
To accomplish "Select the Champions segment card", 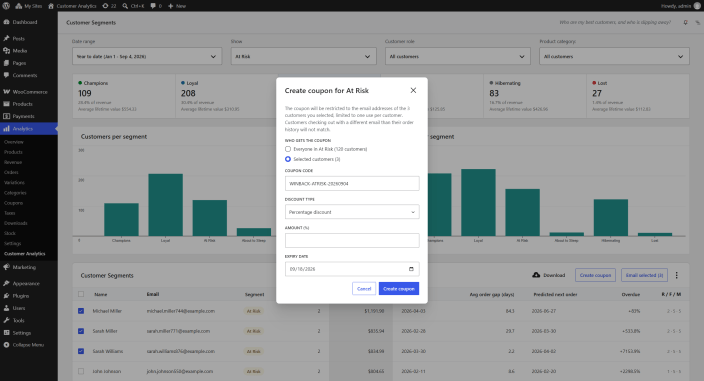I will (124, 96).
